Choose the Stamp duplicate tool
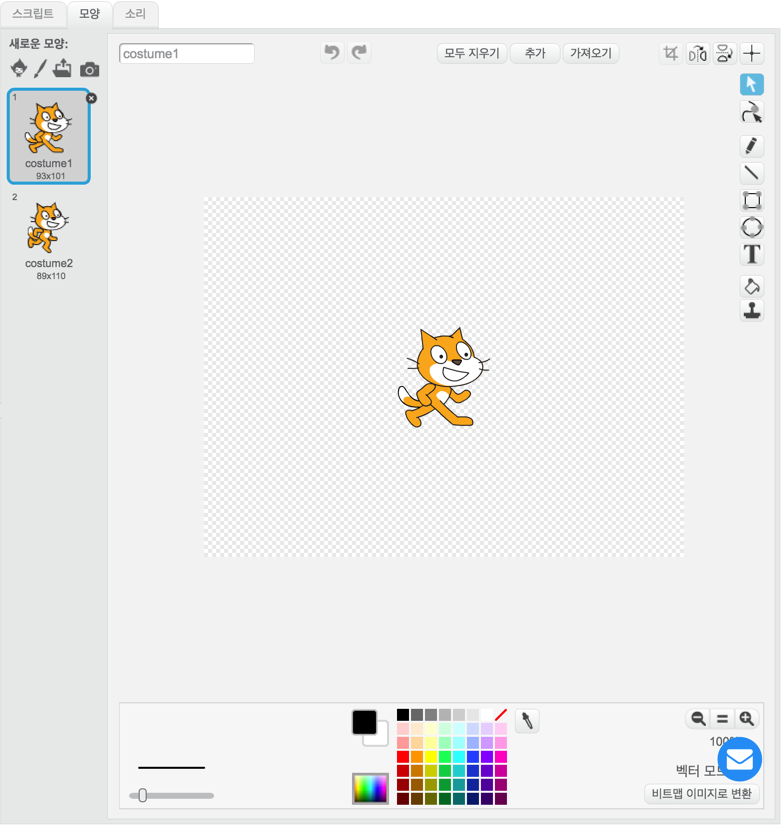 click(x=752, y=310)
